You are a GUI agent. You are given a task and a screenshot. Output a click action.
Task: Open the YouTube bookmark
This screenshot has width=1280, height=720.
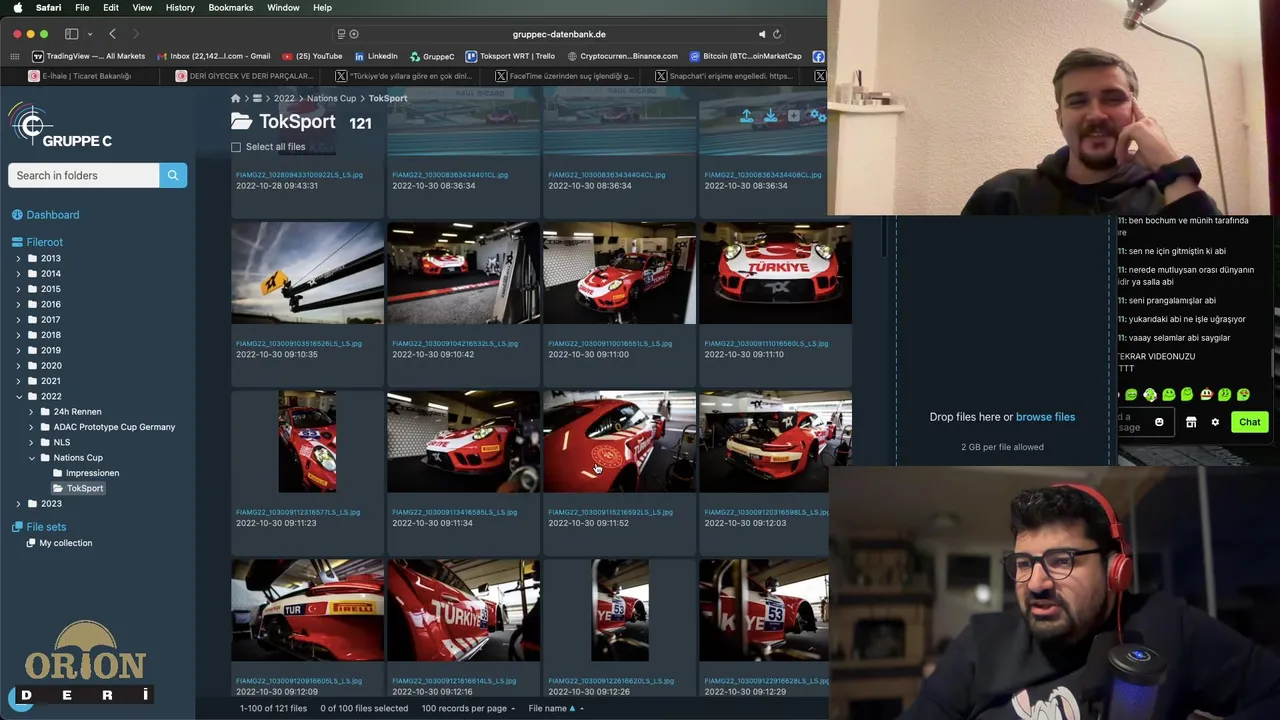coord(312,56)
